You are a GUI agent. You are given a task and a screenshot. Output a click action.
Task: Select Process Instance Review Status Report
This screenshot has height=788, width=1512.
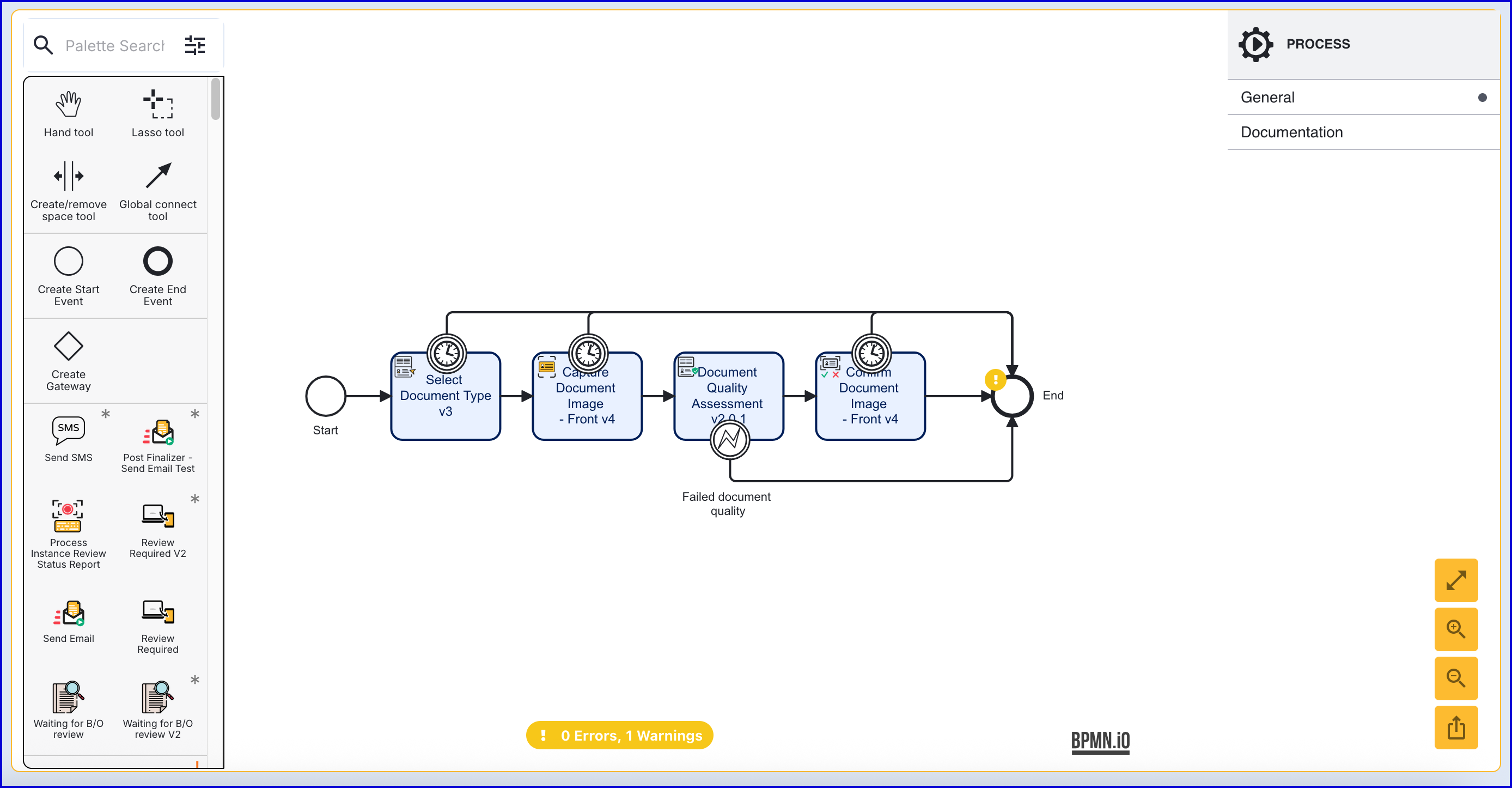point(68,517)
